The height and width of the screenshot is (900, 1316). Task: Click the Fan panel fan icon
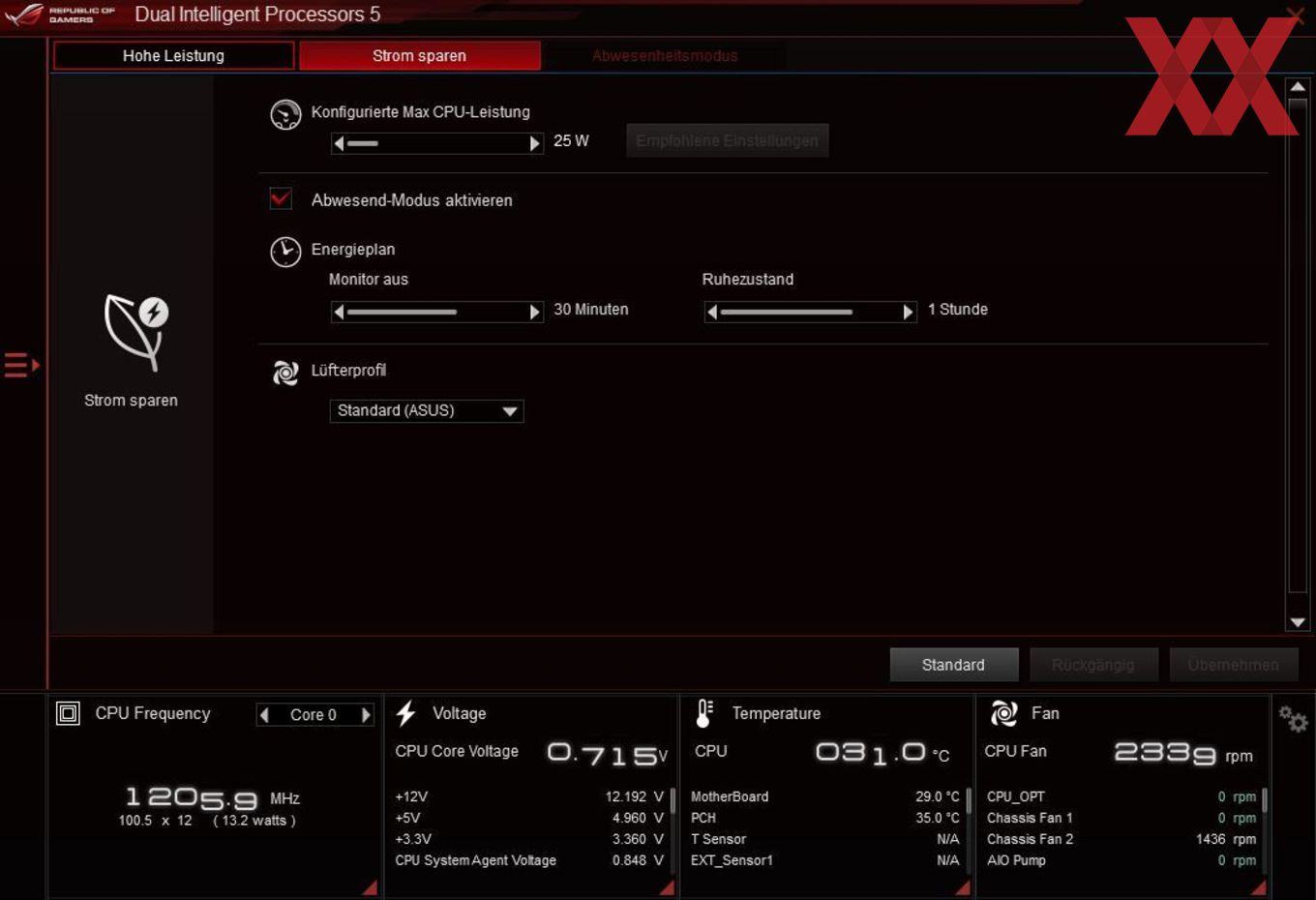pos(1003,714)
